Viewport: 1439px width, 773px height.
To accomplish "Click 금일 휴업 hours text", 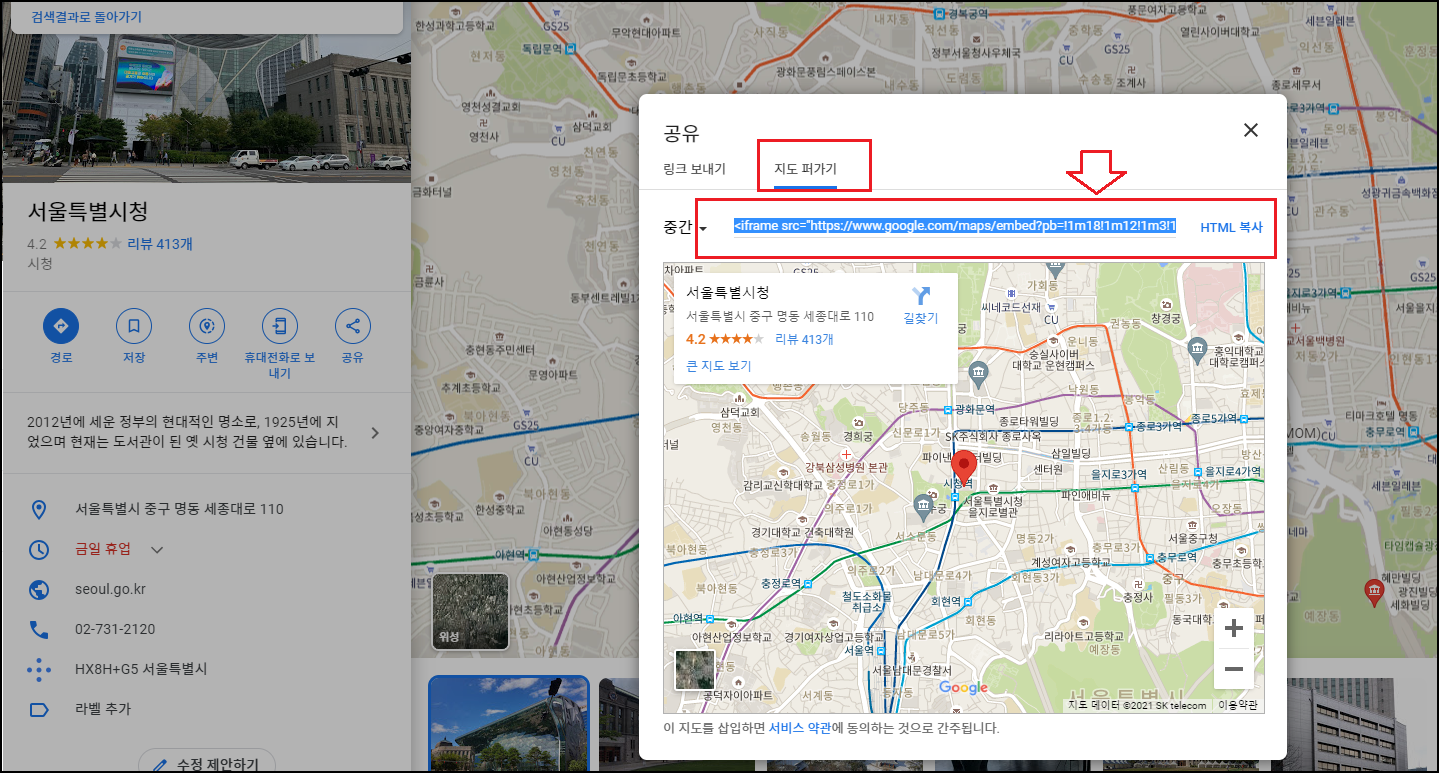I will (x=105, y=549).
